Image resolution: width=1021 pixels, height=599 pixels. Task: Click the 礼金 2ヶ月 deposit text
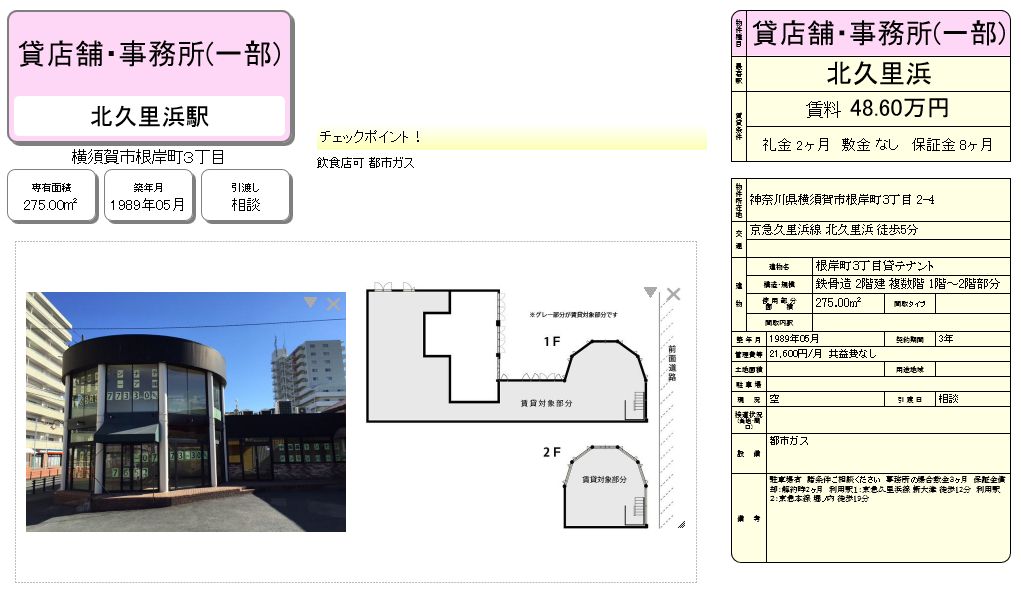click(796, 145)
